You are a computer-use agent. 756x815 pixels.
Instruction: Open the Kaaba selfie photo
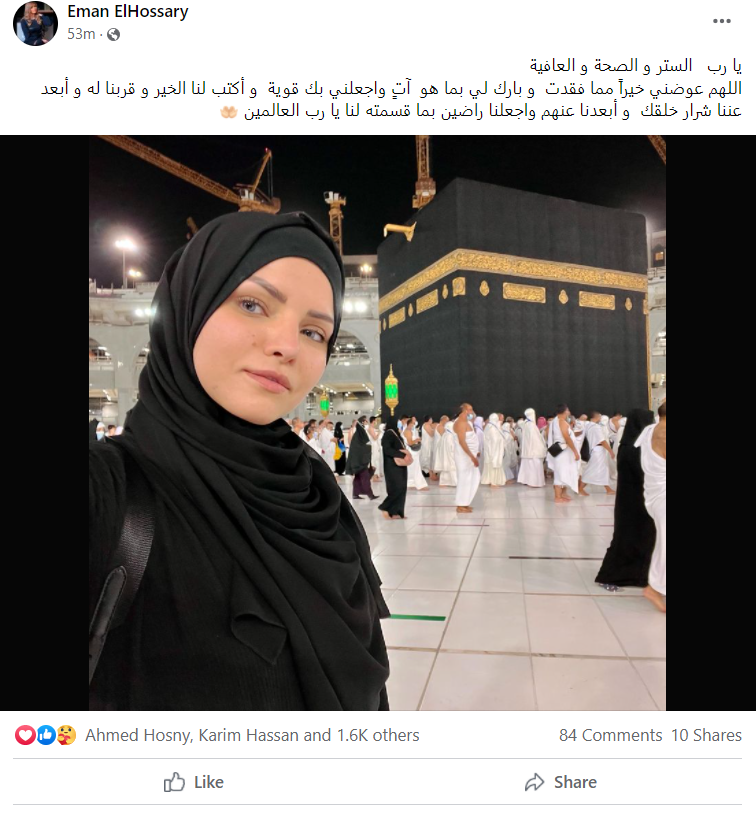377,423
